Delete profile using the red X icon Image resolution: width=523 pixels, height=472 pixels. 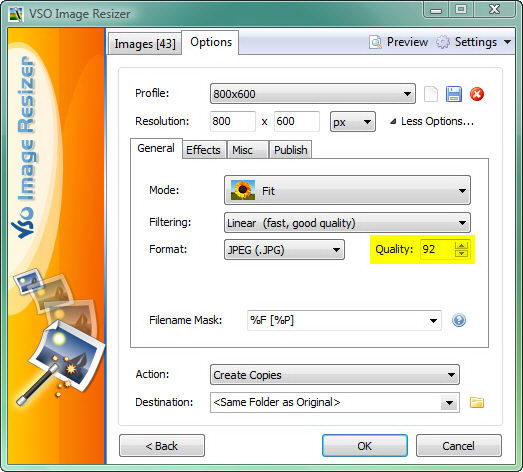(477, 94)
